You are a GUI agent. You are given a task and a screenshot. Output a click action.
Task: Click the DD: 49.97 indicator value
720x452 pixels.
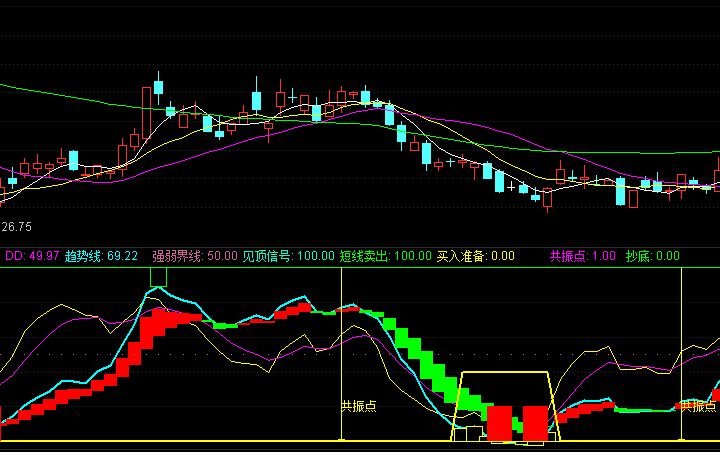coord(32,256)
